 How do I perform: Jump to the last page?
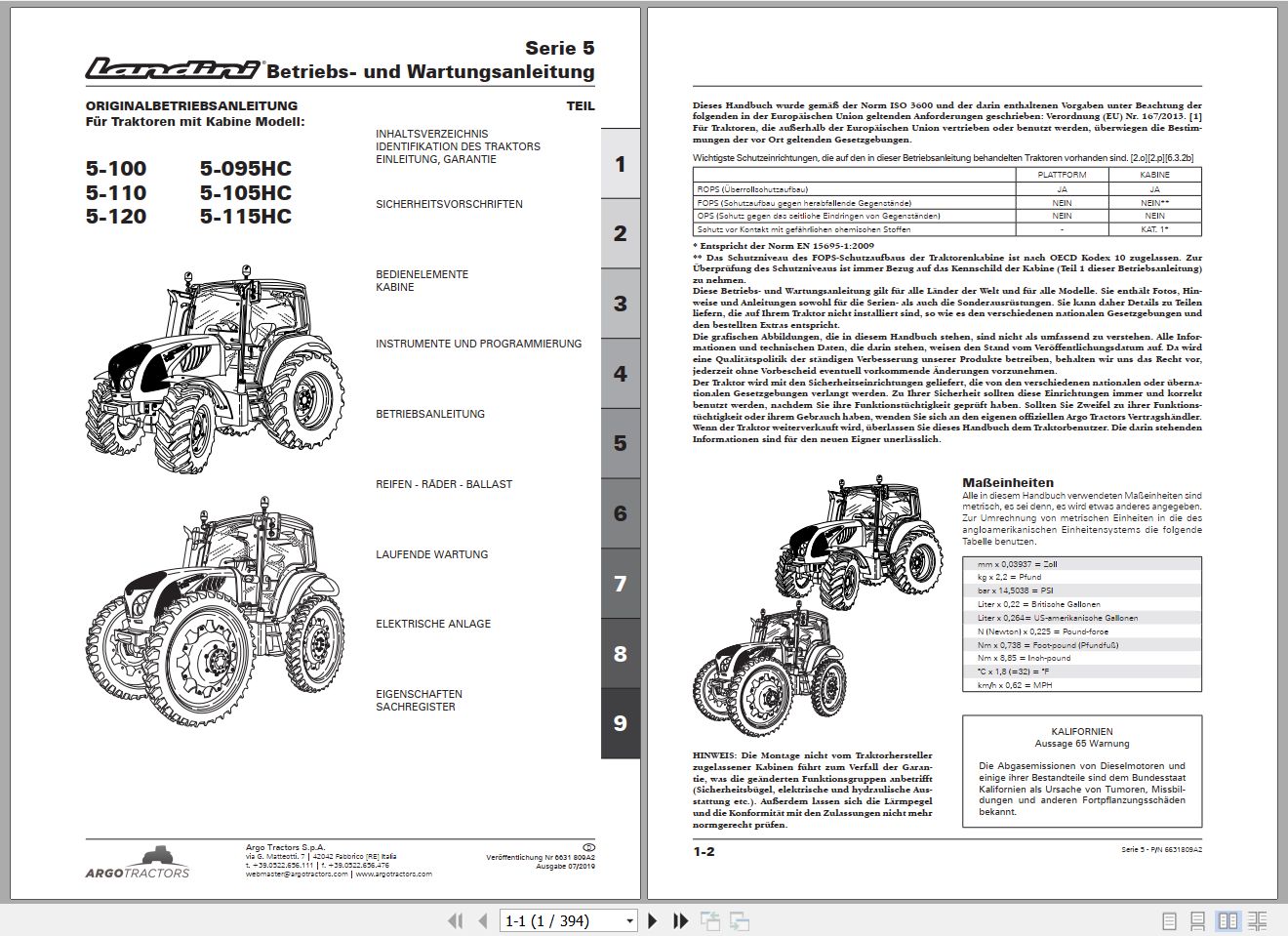(681, 920)
